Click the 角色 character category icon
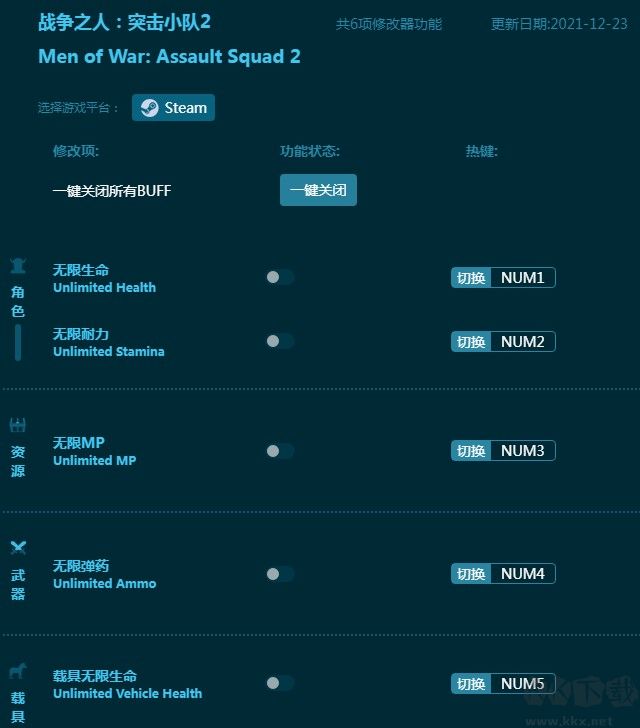The image size is (640, 728). coord(18,266)
